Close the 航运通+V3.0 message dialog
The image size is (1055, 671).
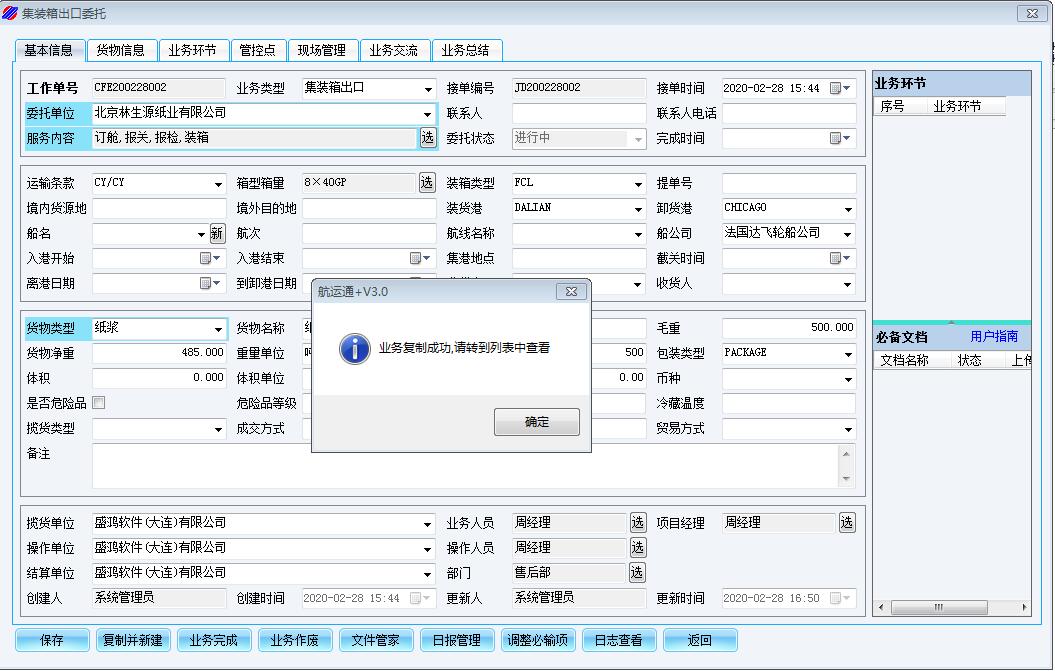click(571, 292)
